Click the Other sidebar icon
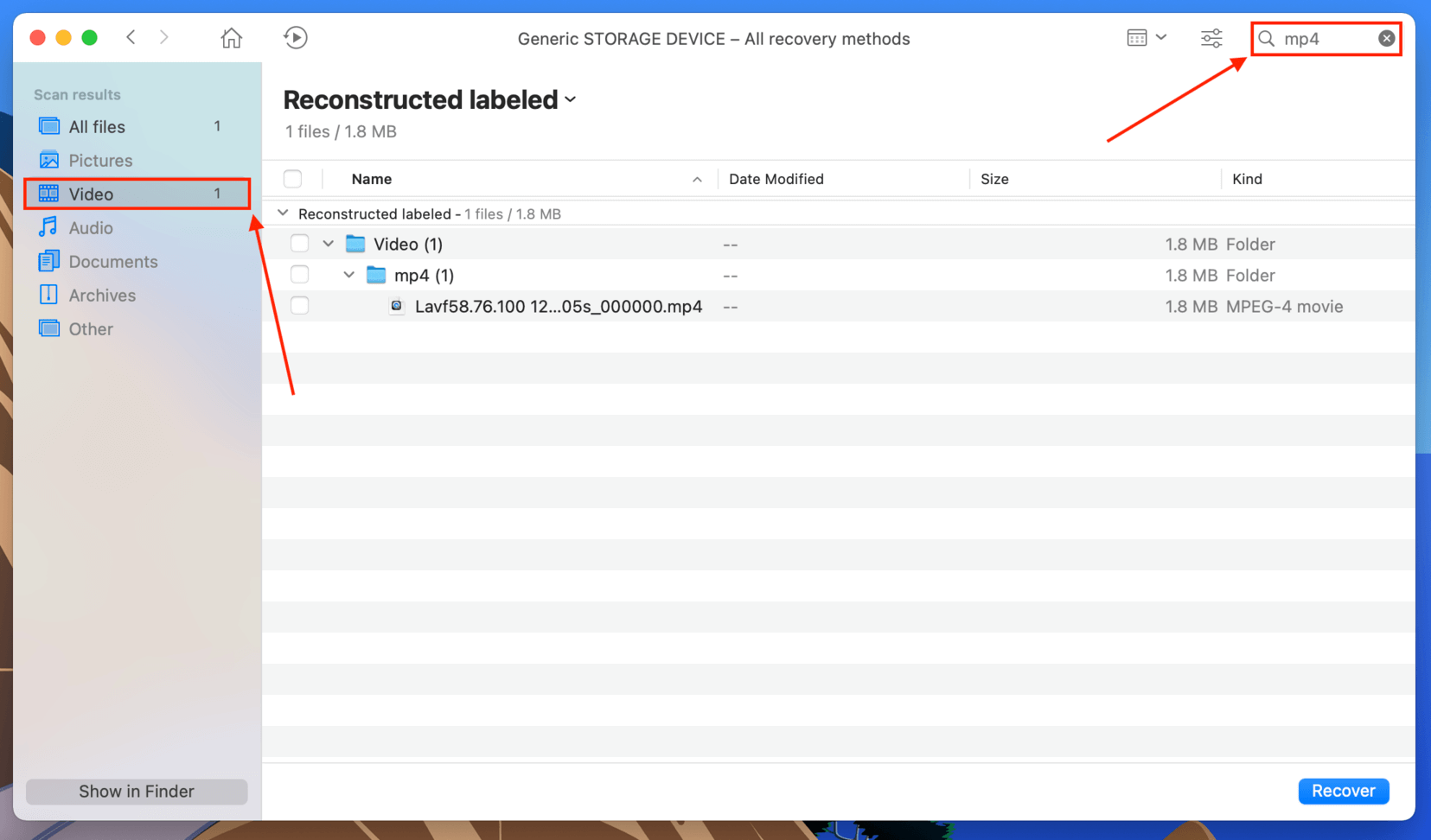The image size is (1431, 840). point(49,328)
